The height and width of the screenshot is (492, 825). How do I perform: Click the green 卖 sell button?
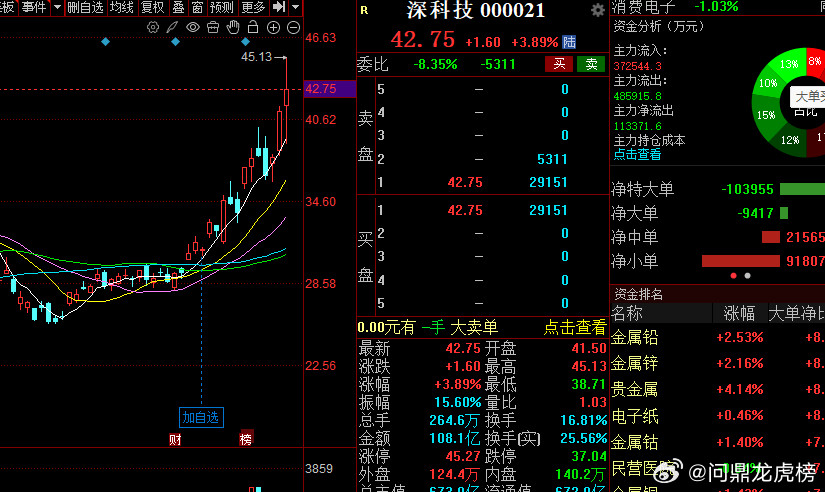[591, 64]
